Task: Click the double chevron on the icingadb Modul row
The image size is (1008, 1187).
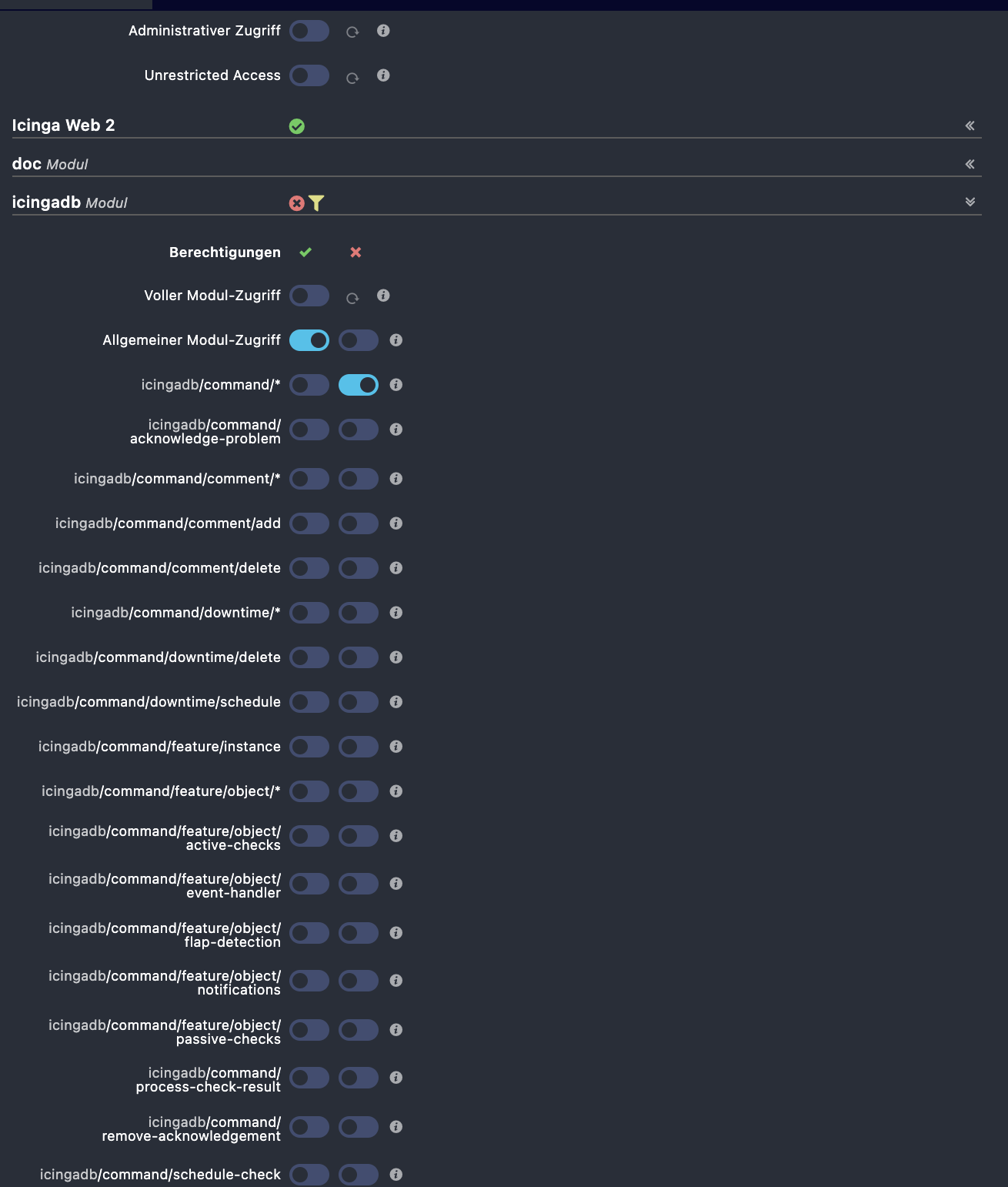Action: coord(970,202)
